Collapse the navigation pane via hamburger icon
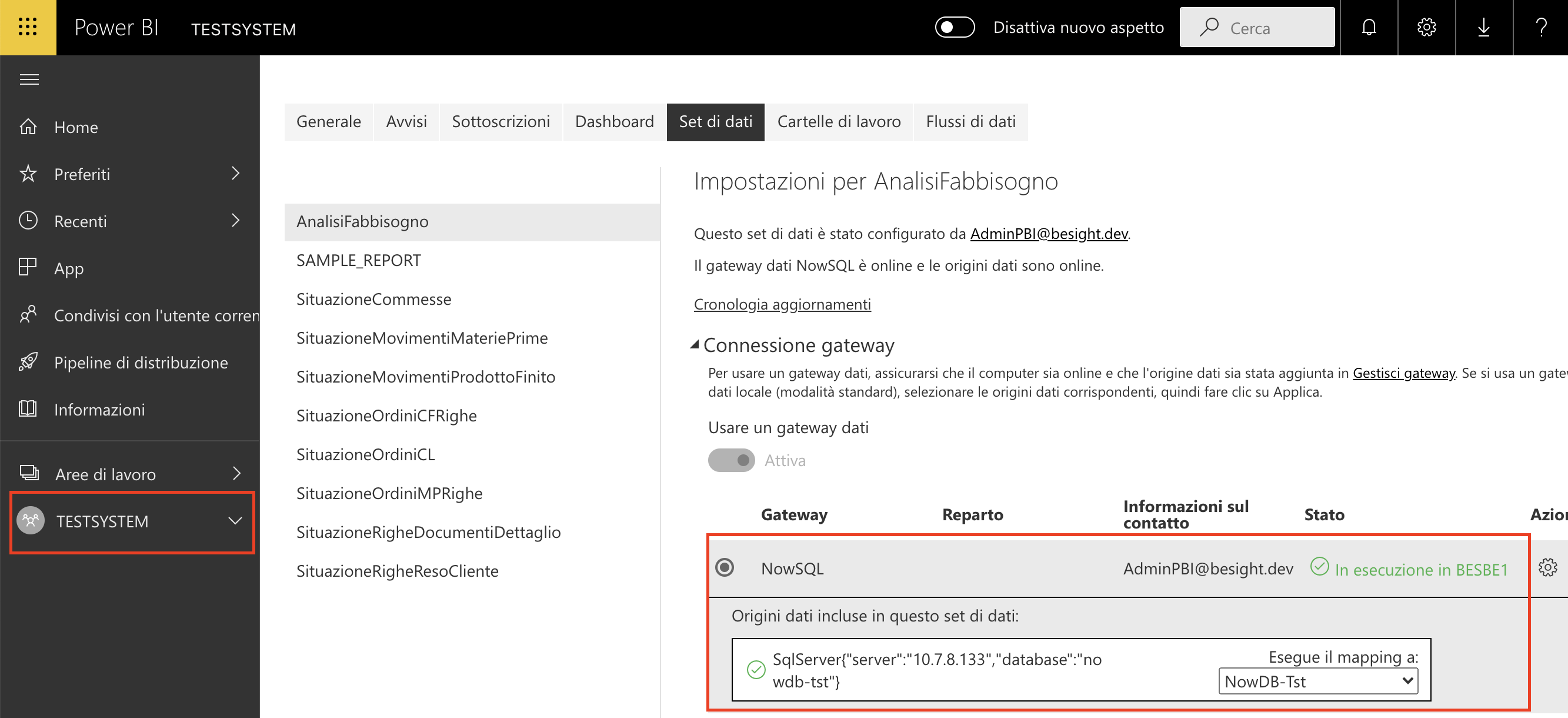The height and width of the screenshot is (718, 1568). coord(28,79)
